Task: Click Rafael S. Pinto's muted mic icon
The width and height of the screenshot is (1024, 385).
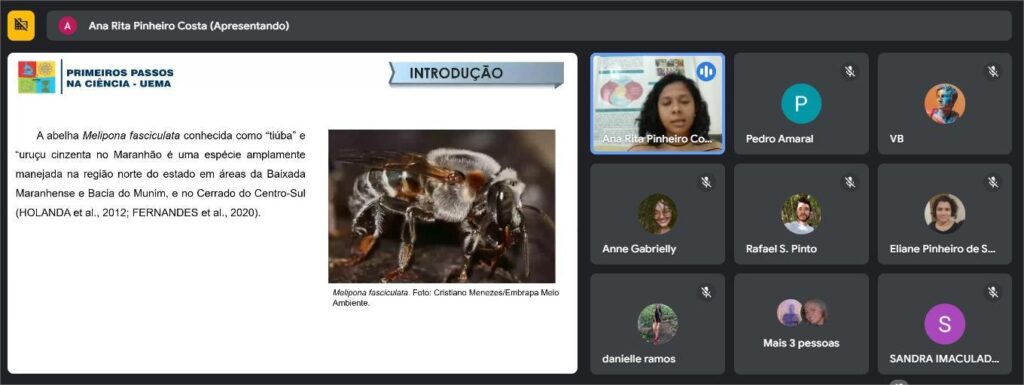Action: pyautogui.click(x=850, y=182)
